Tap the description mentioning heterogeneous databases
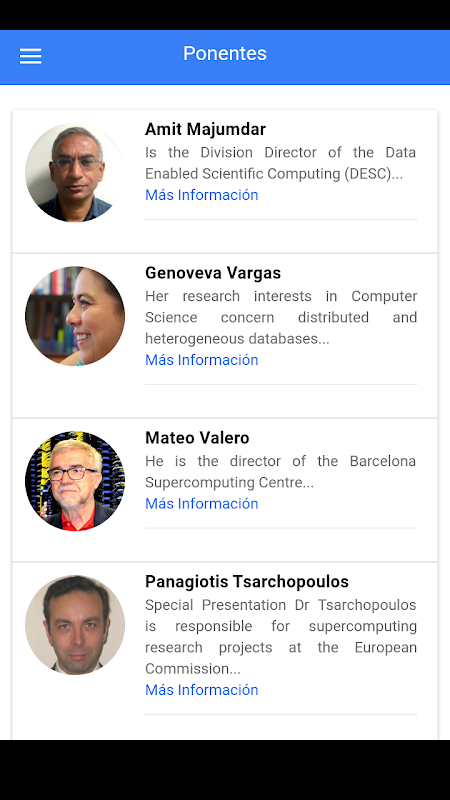The width and height of the screenshot is (450, 800). [281, 317]
